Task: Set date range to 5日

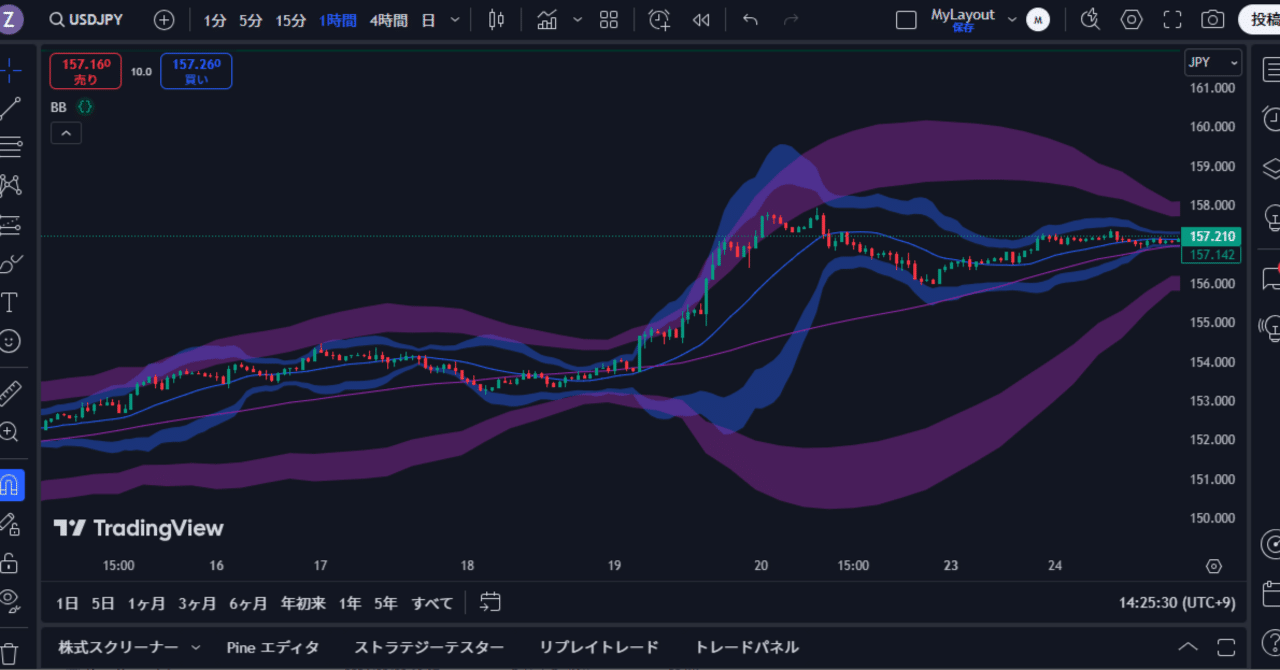Action: click(103, 603)
